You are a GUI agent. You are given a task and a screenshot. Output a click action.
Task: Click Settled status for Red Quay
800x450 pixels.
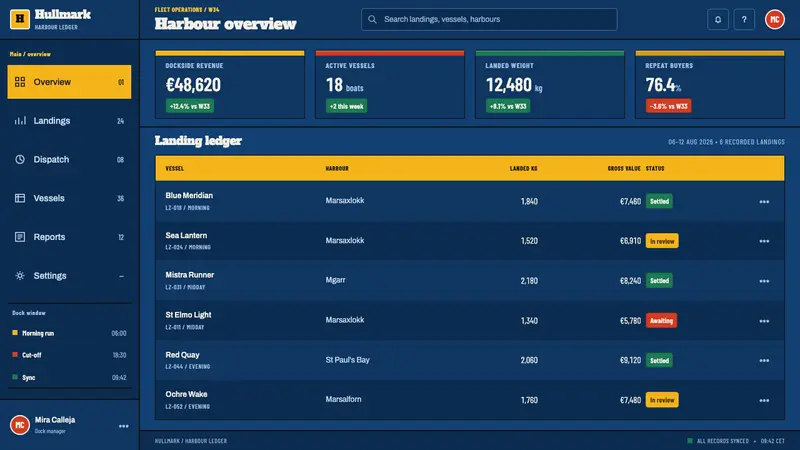659,360
